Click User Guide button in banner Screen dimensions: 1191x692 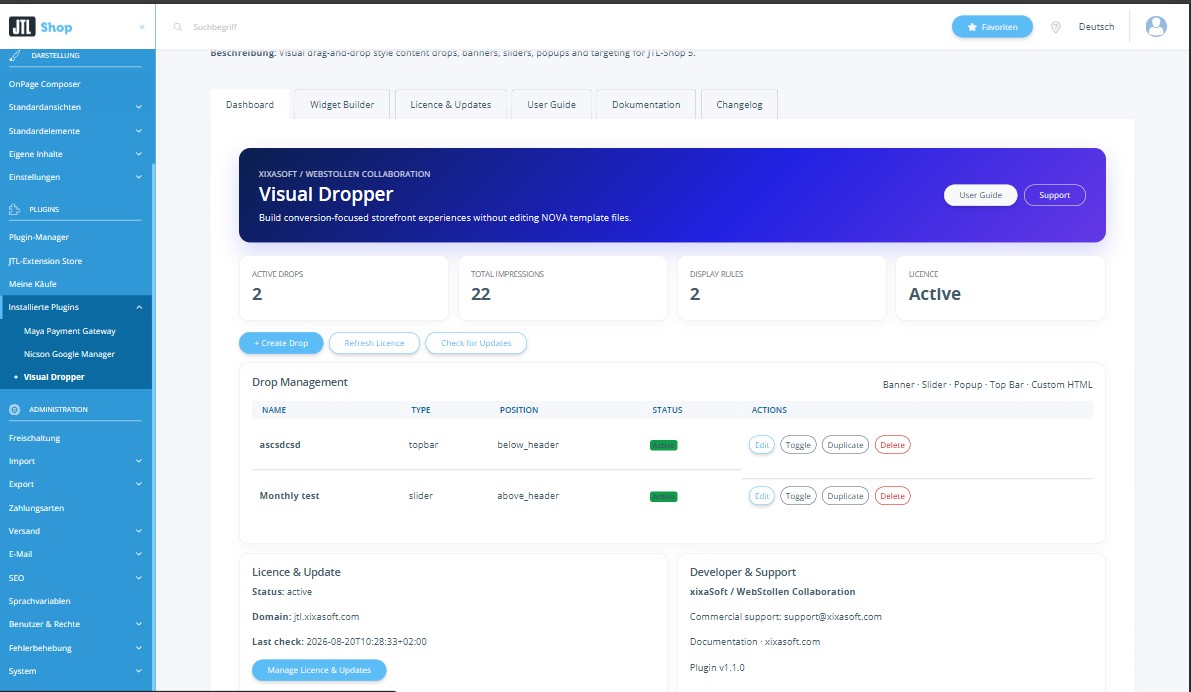coord(980,195)
